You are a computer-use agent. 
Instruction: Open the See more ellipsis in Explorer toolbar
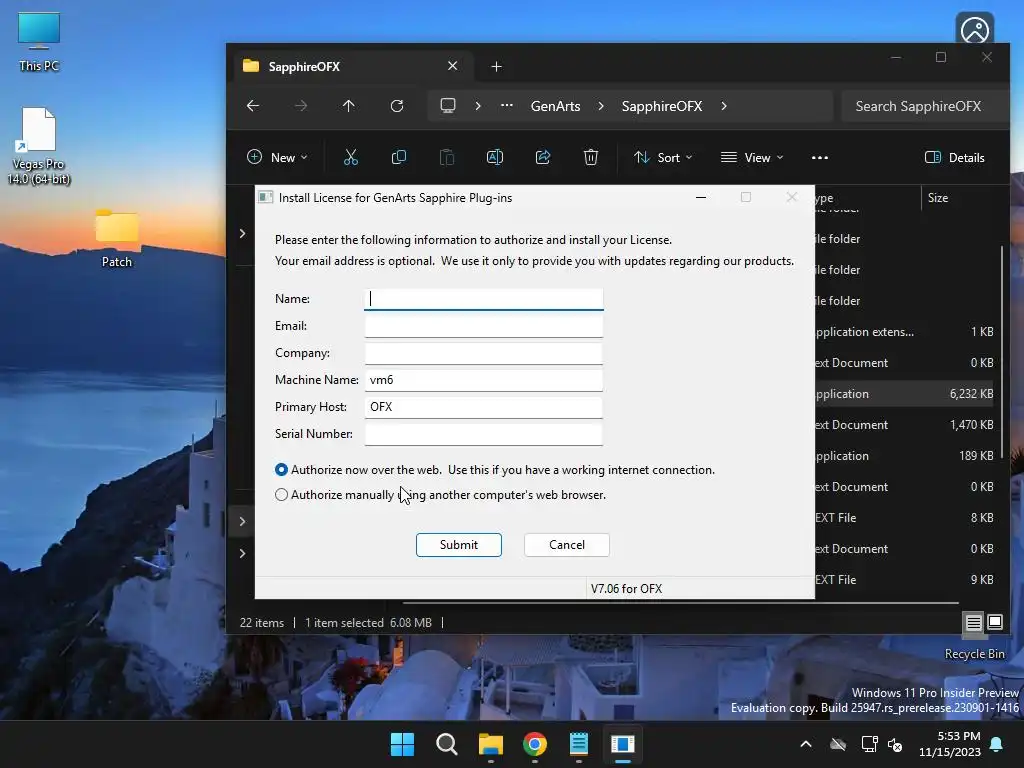pos(820,157)
